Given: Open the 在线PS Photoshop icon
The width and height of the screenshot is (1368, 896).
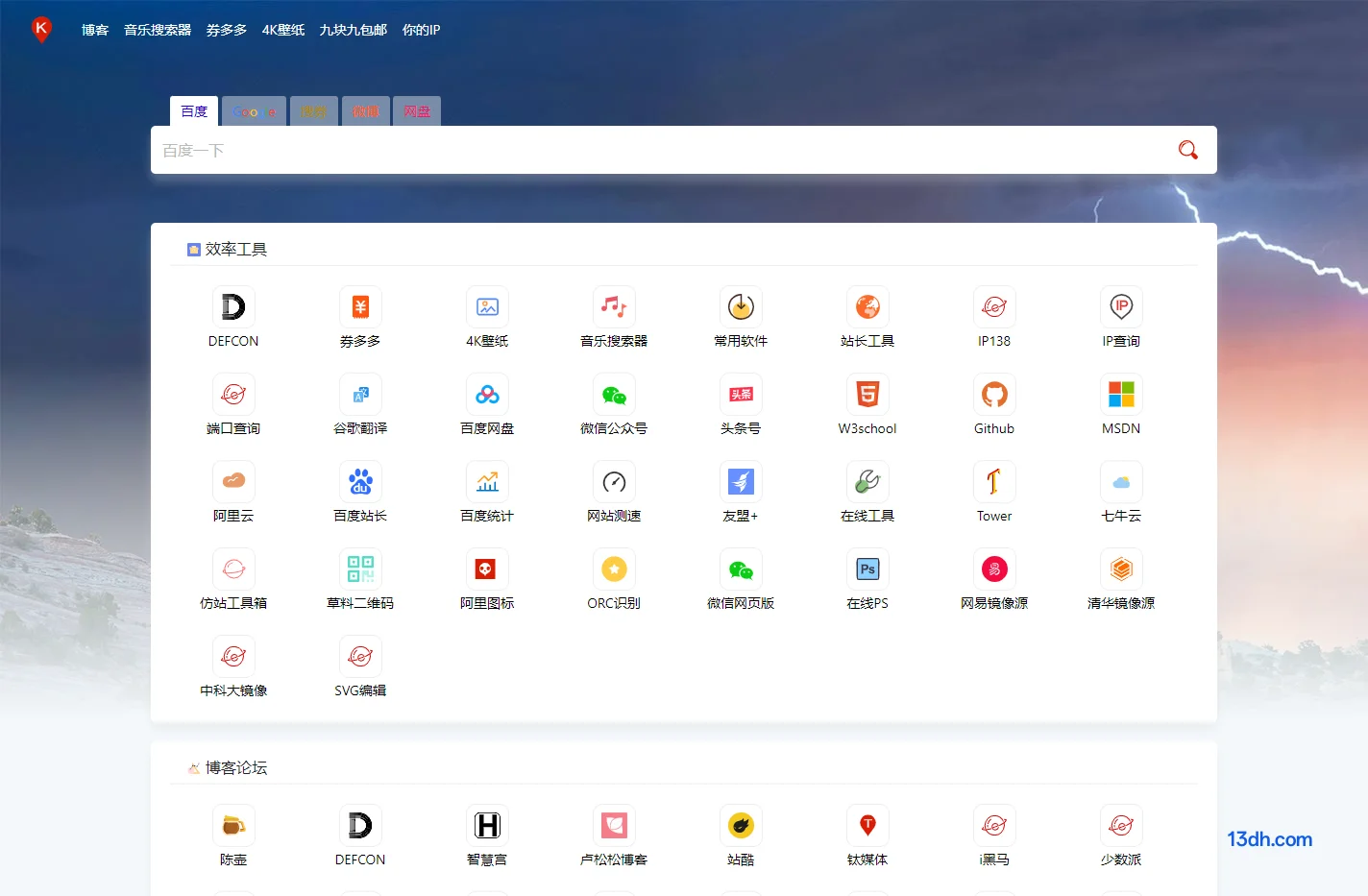Looking at the screenshot, I should [x=867, y=569].
